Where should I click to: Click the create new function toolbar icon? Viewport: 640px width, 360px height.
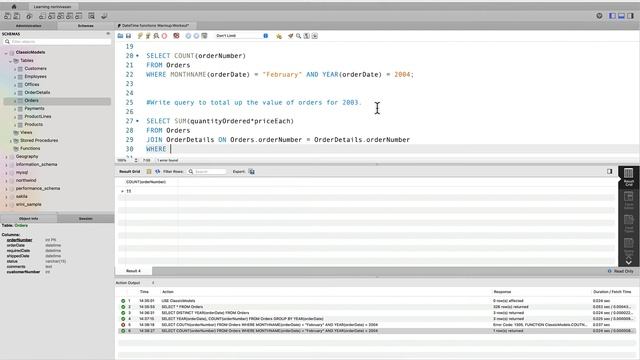[x=78, y=16]
